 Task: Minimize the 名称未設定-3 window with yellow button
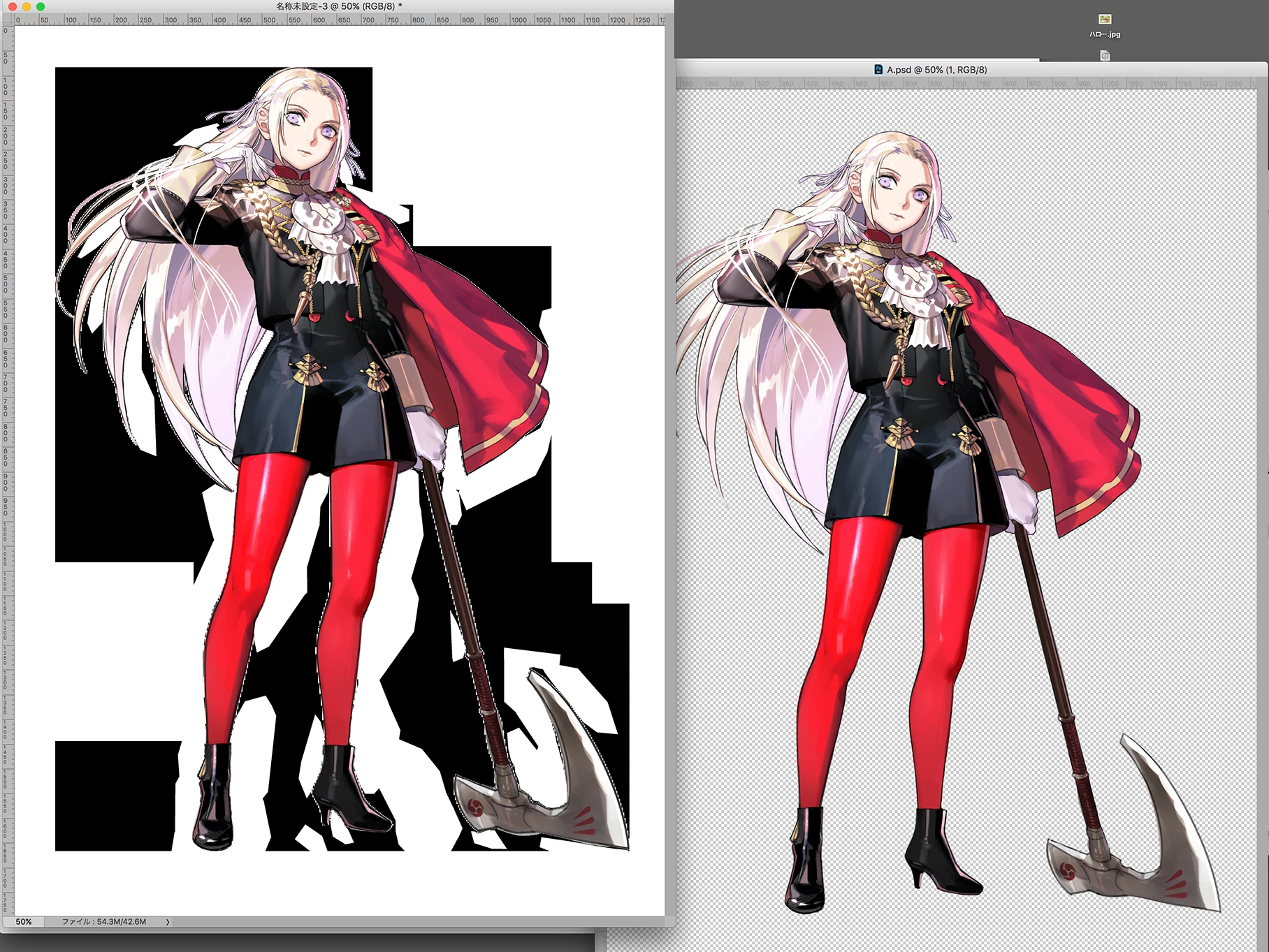[x=27, y=6]
